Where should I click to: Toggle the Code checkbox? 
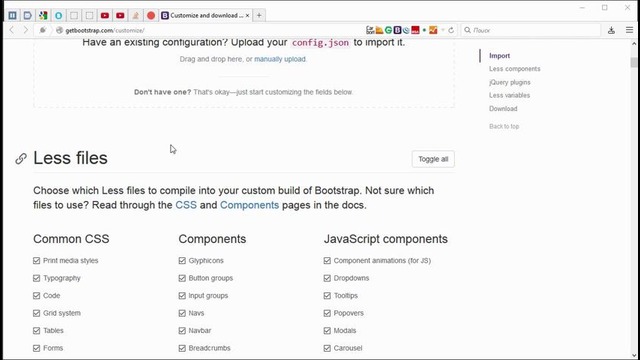coord(36,296)
